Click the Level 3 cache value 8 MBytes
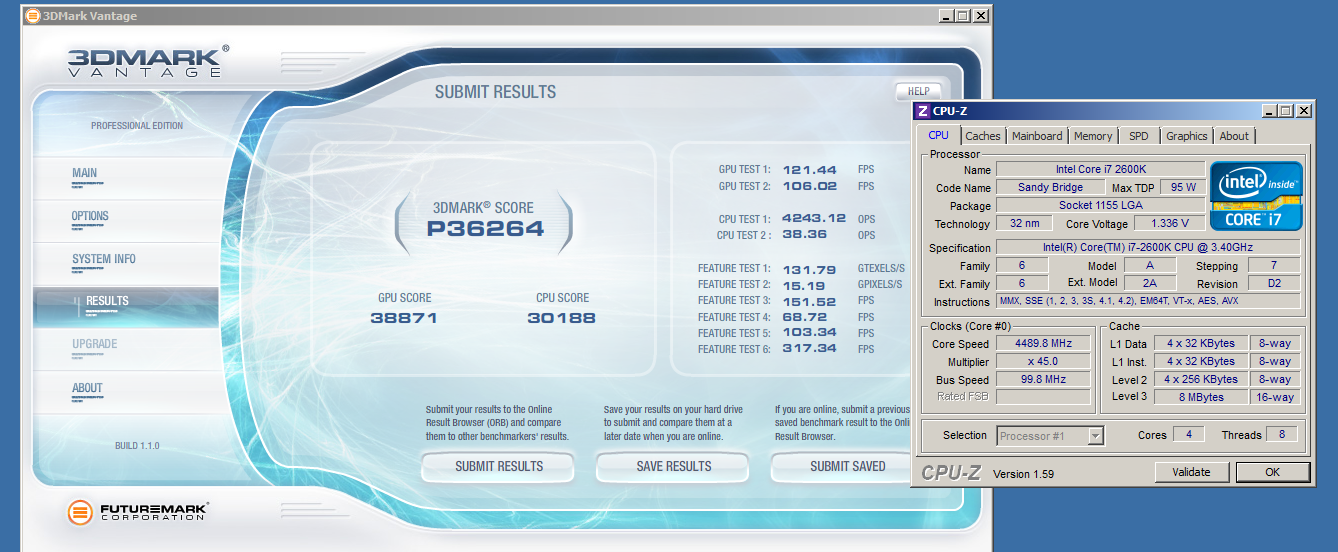The height and width of the screenshot is (552, 1338). point(1200,397)
